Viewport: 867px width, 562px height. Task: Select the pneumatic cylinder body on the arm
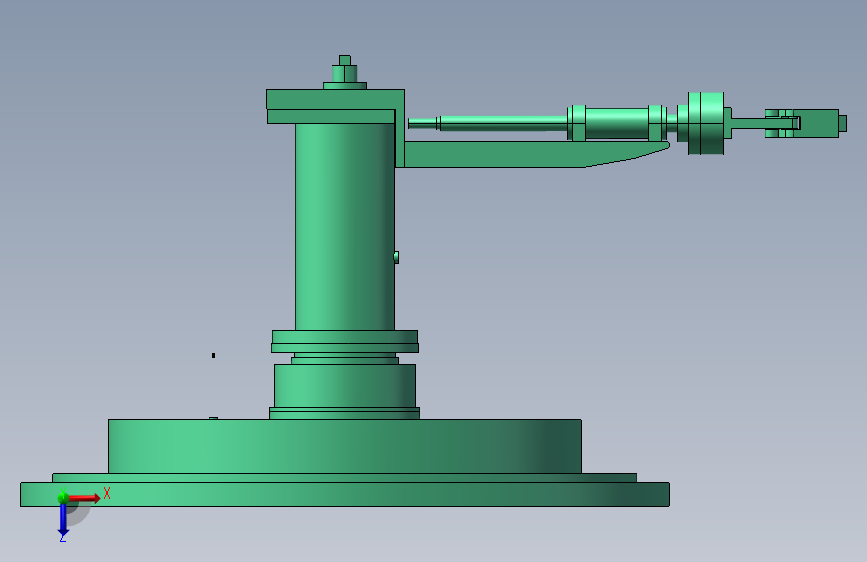point(617,123)
